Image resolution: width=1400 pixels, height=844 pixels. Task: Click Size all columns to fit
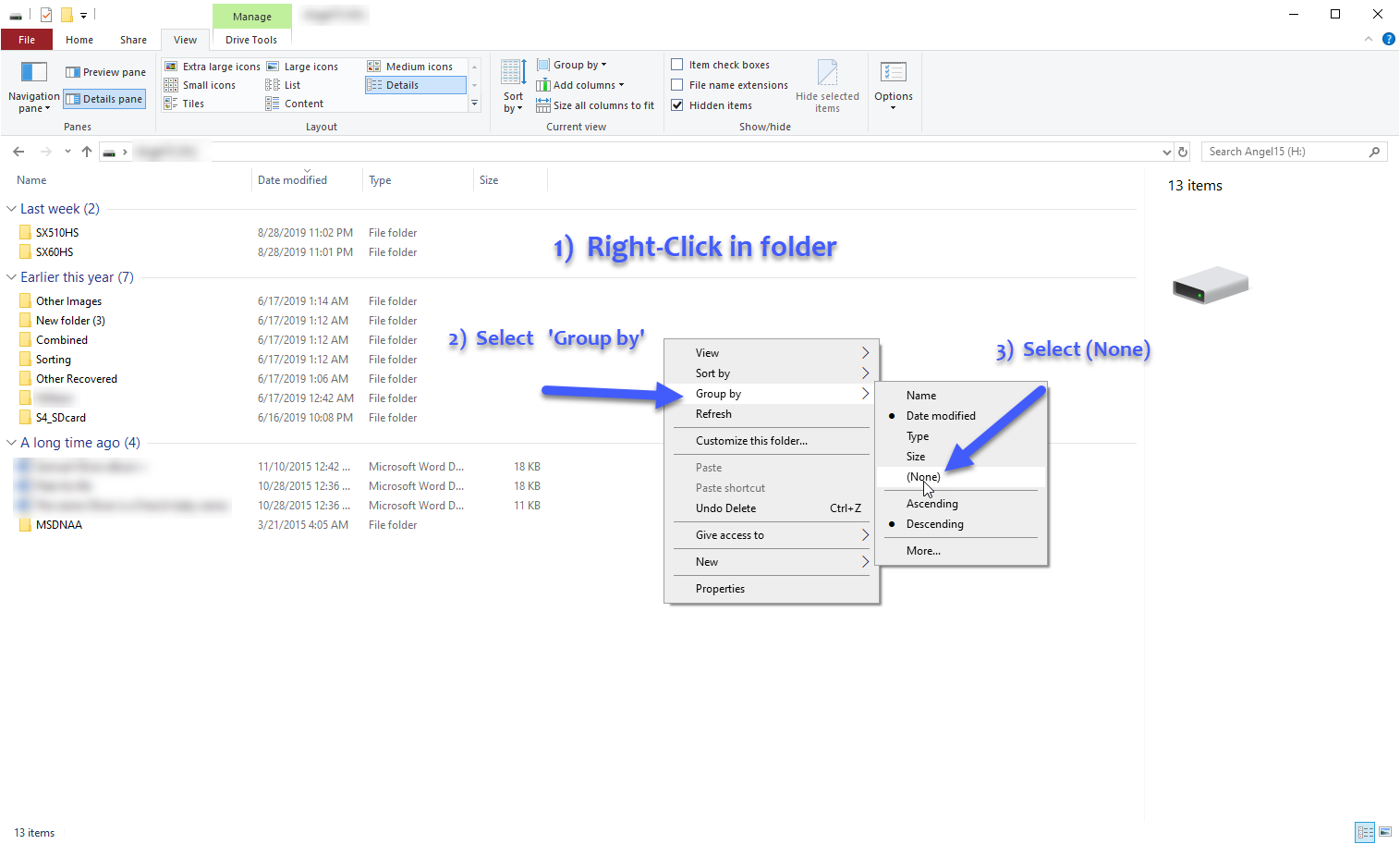click(x=595, y=105)
